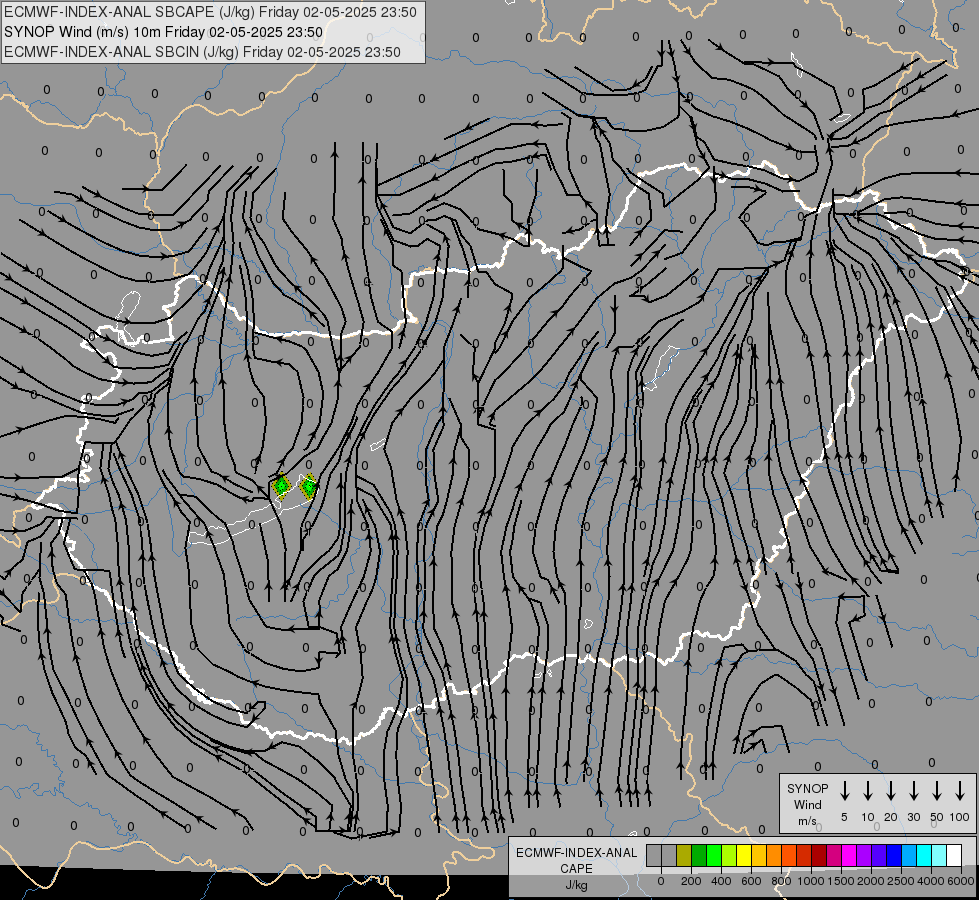The width and height of the screenshot is (979, 900).
Task: Select the bright magenta CAPE legend swatch
Action: coord(849,855)
